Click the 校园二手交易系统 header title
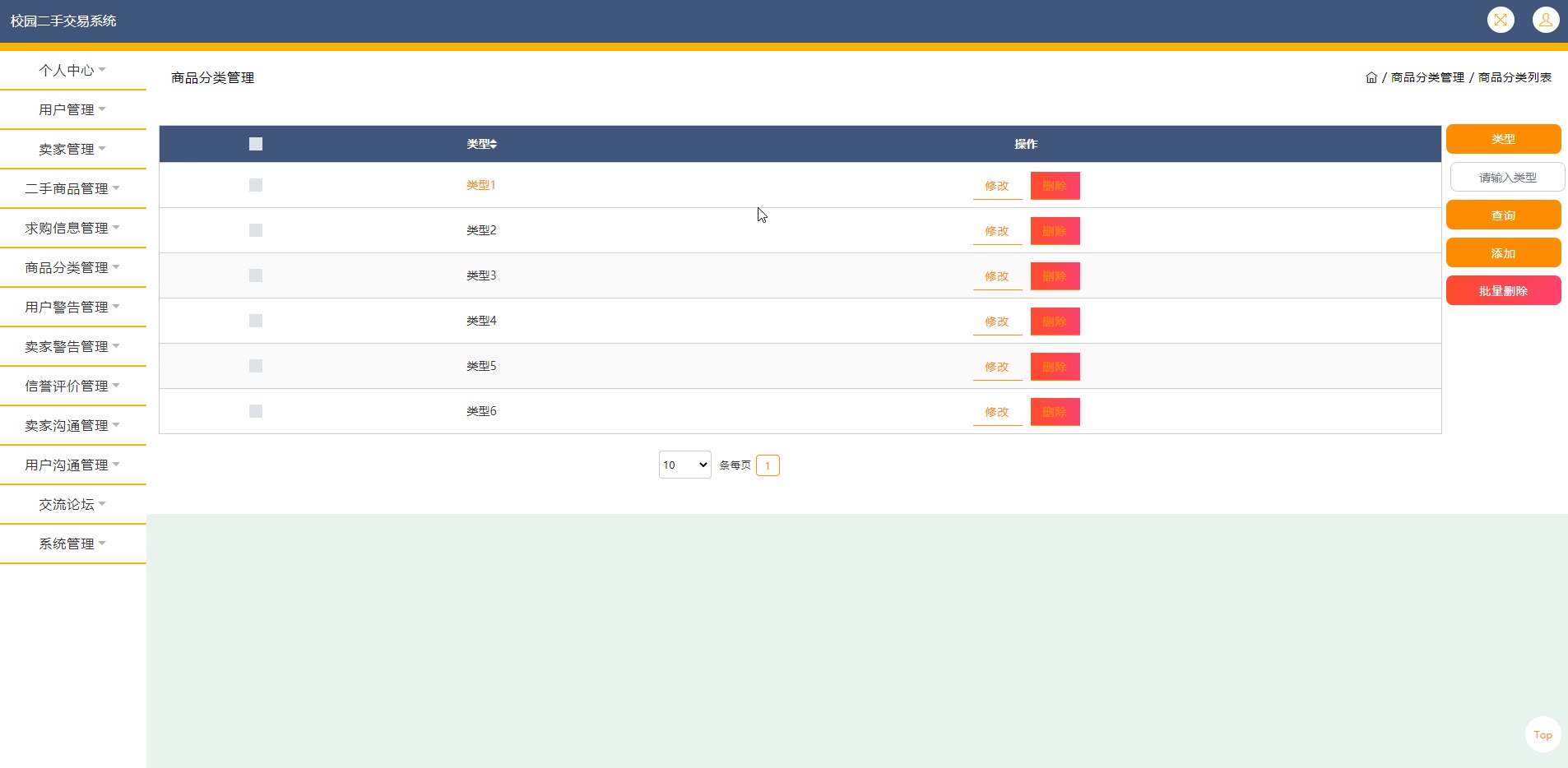The image size is (1568, 768). [x=63, y=21]
